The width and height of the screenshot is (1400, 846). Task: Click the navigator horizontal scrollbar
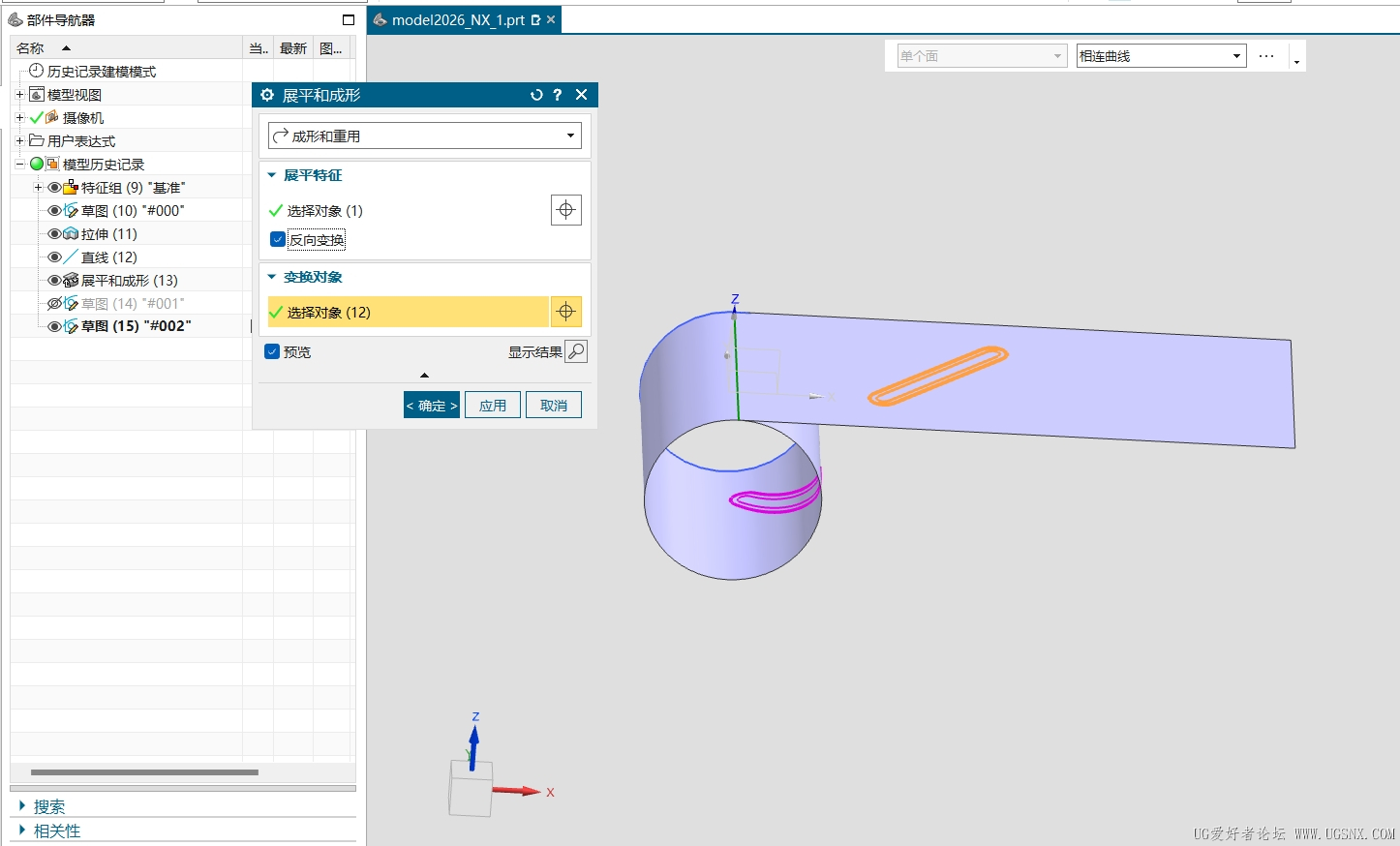pos(144,772)
